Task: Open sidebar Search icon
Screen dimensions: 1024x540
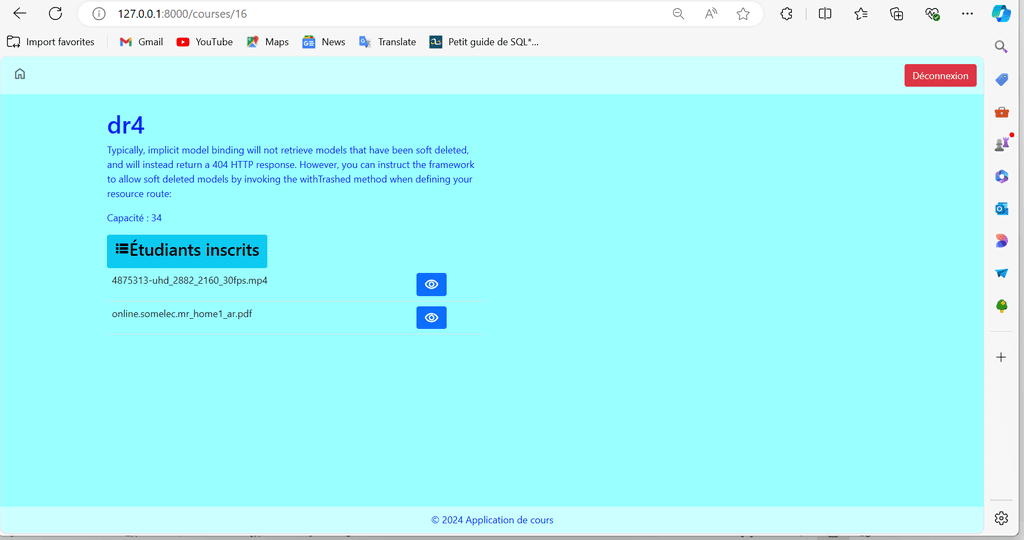Action: tap(1001, 47)
